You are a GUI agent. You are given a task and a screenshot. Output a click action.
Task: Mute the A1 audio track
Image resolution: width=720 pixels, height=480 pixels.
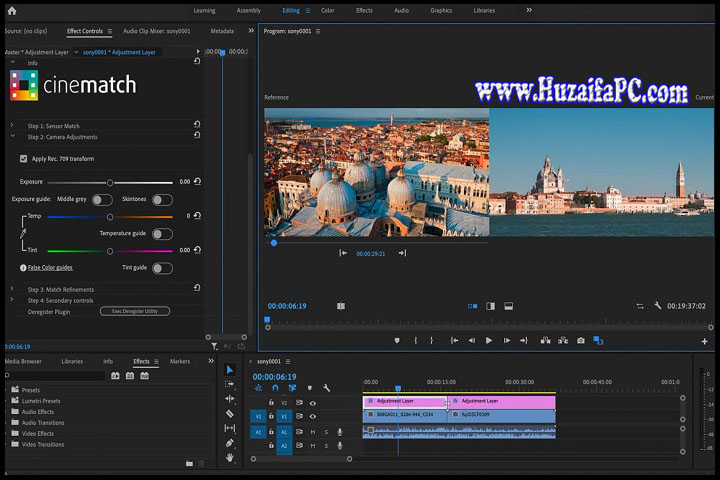[x=313, y=432]
